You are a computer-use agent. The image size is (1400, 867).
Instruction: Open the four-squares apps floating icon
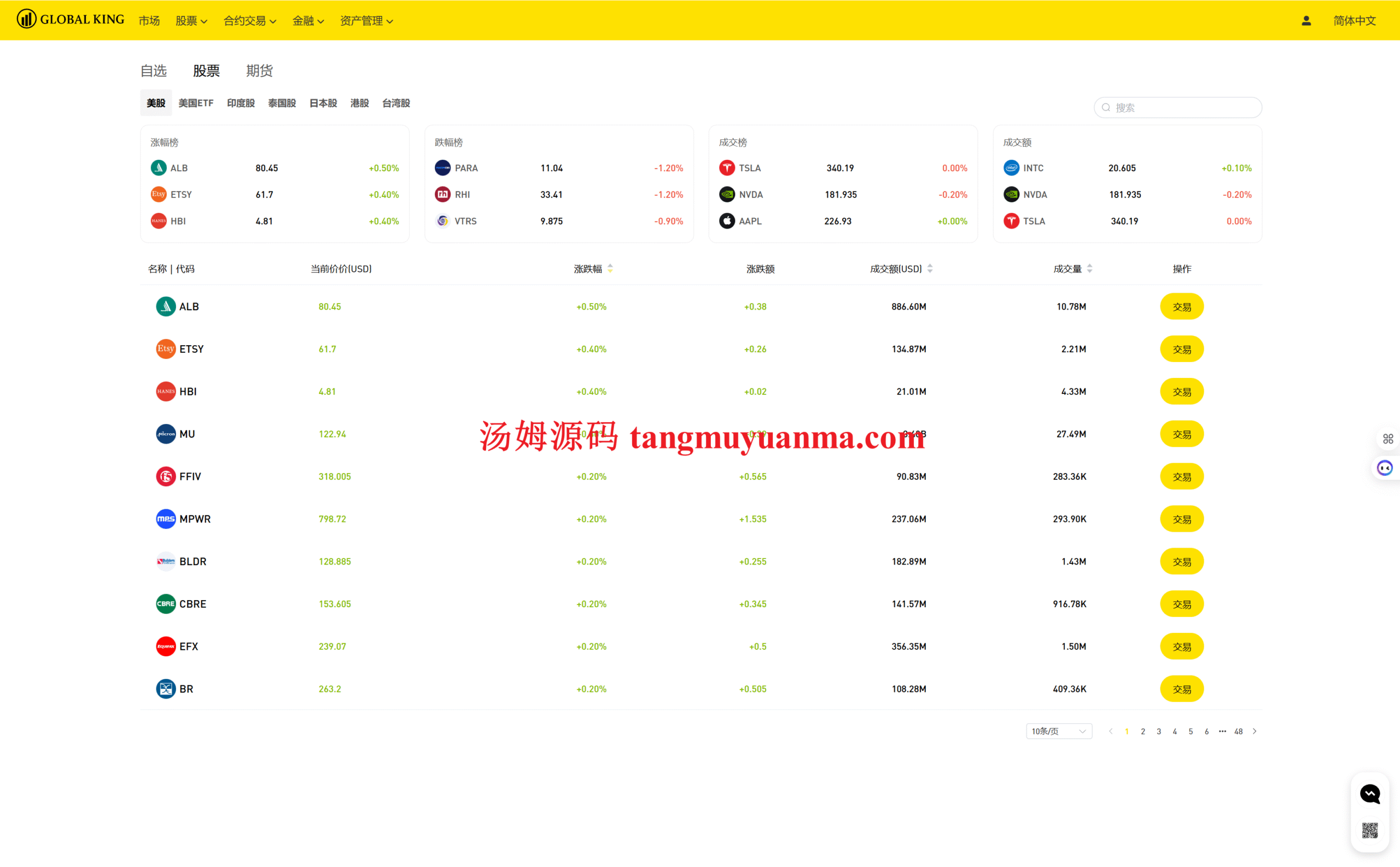[x=1387, y=439]
